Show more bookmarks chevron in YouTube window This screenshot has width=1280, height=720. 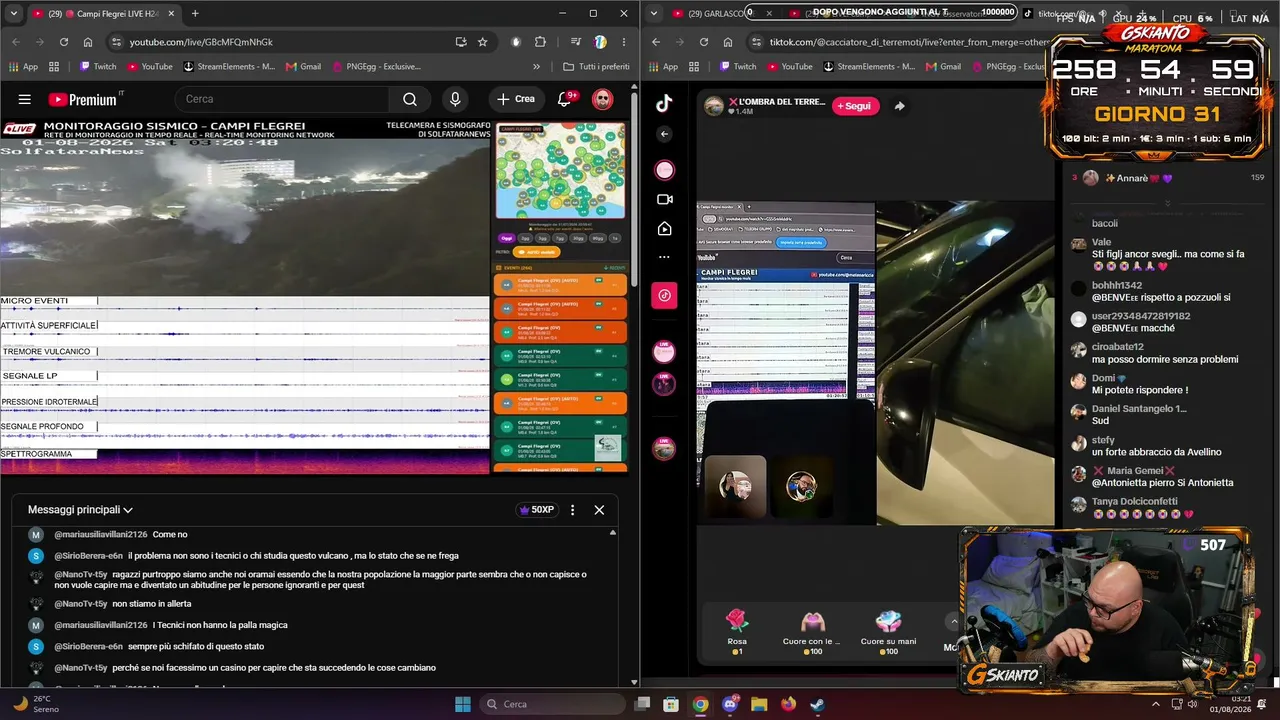pos(536,67)
